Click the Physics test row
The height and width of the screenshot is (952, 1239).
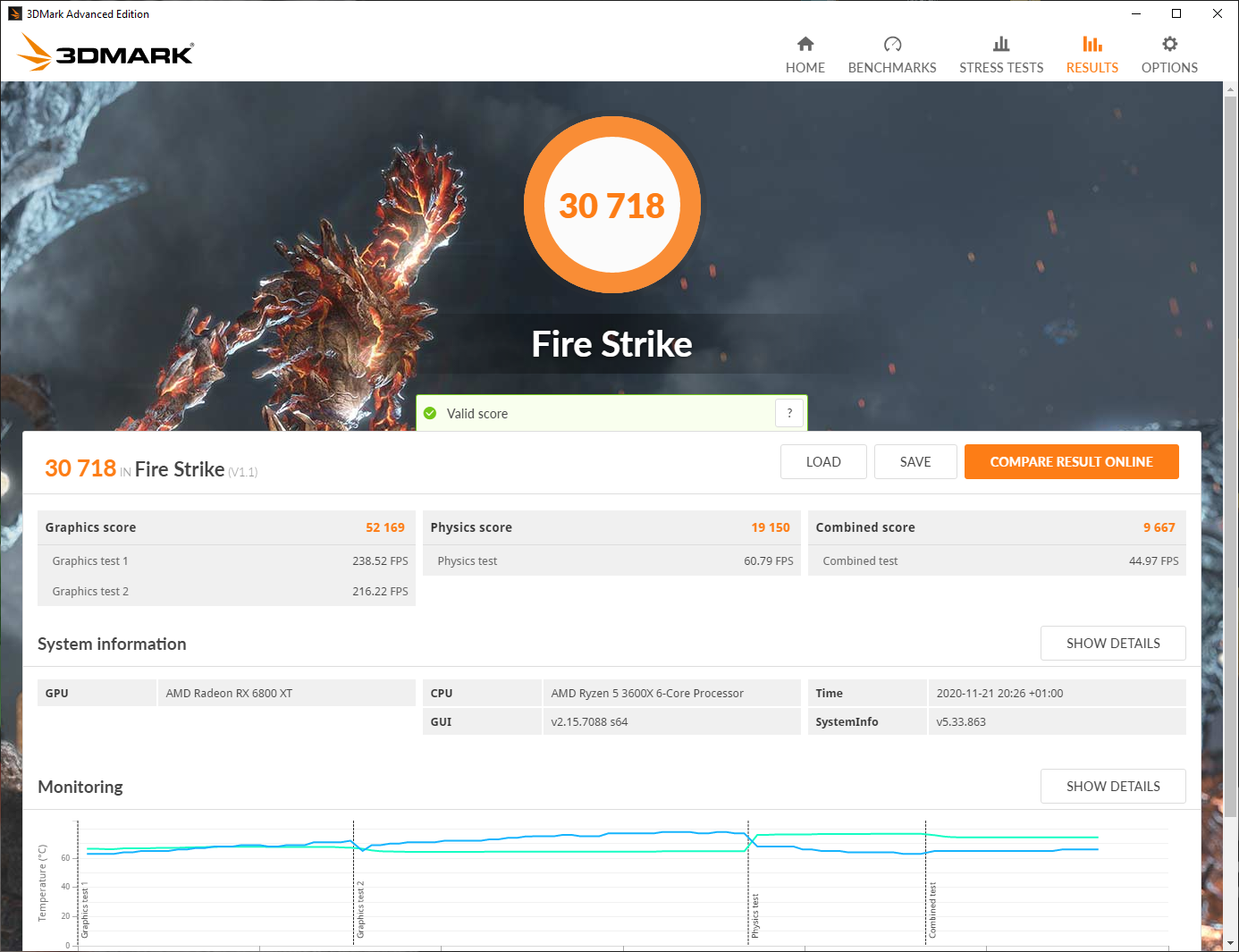(611, 560)
